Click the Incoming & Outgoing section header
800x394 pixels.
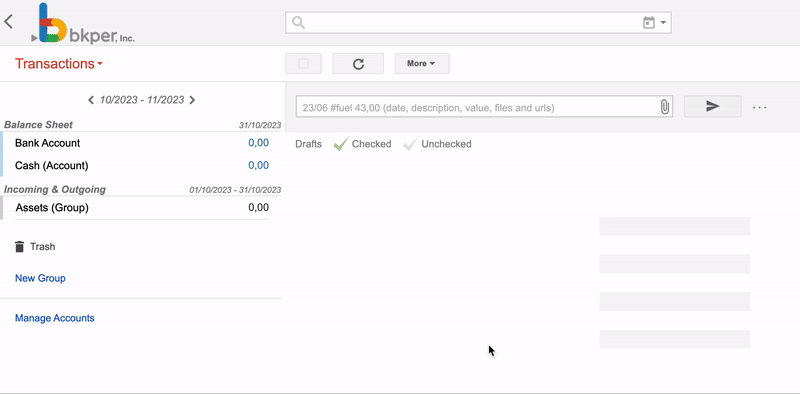55,189
